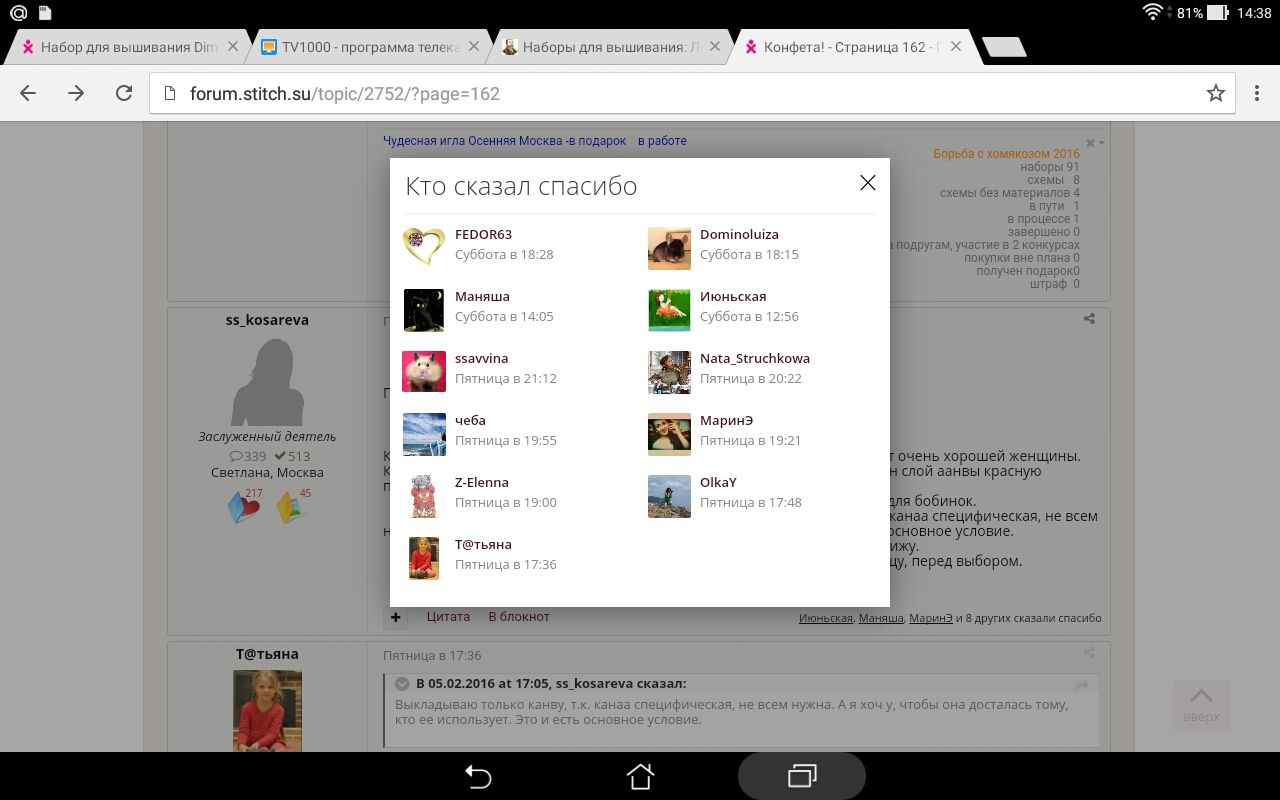Open a new browser tab
This screenshot has height=800, width=1280.
[x=1003, y=47]
